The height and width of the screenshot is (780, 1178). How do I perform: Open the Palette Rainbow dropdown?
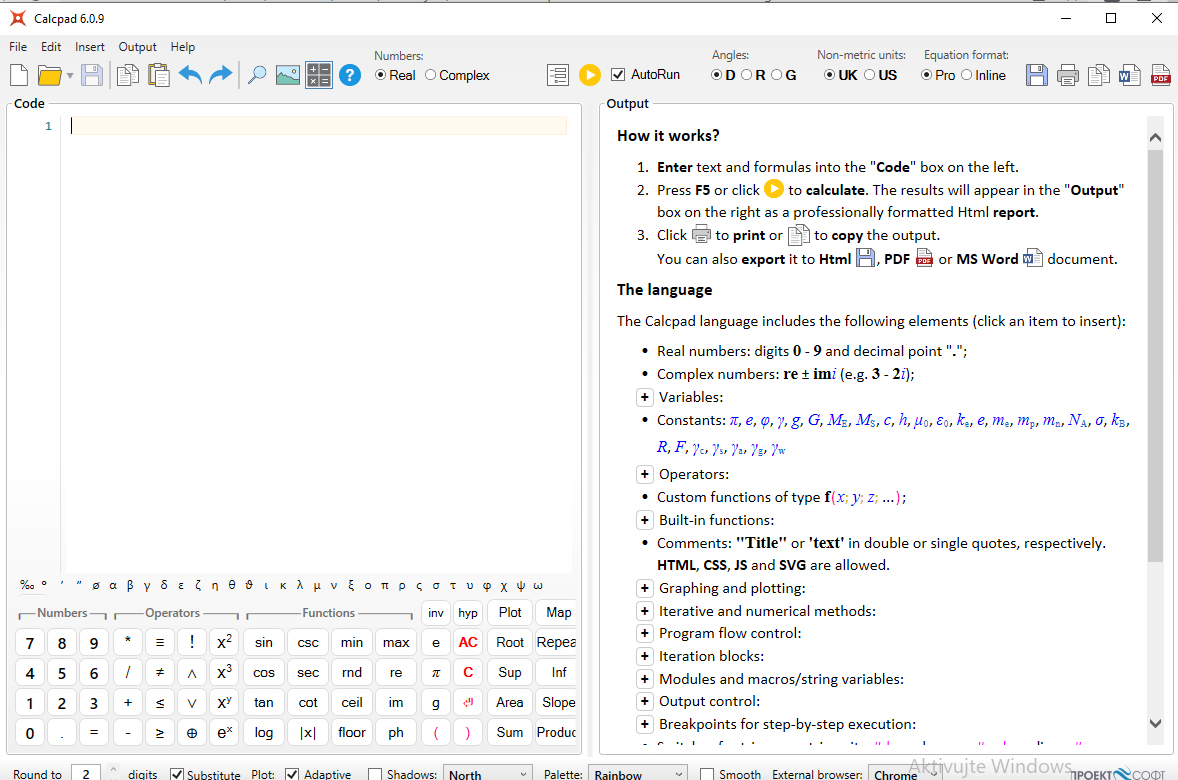click(637, 774)
